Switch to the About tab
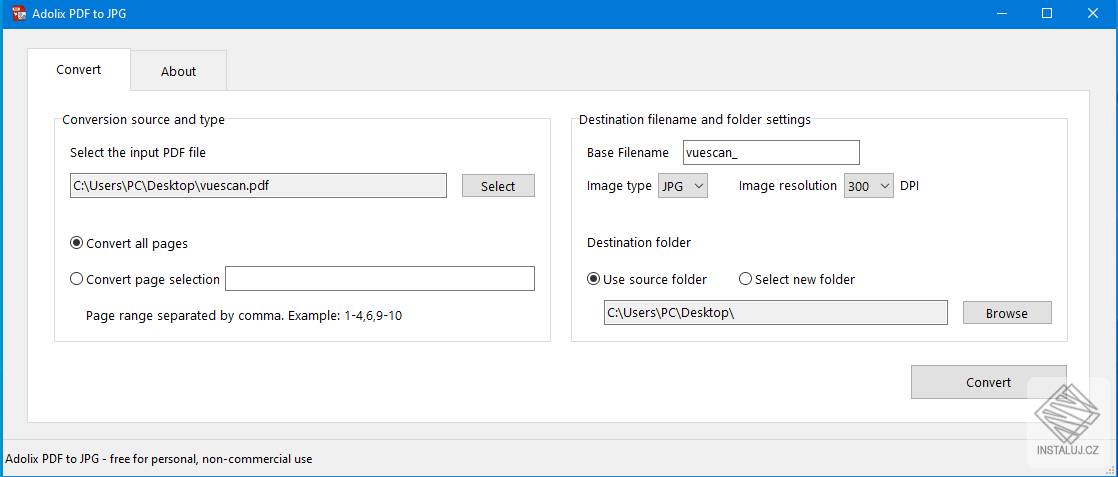Image resolution: width=1118 pixels, height=477 pixels. point(178,71)
